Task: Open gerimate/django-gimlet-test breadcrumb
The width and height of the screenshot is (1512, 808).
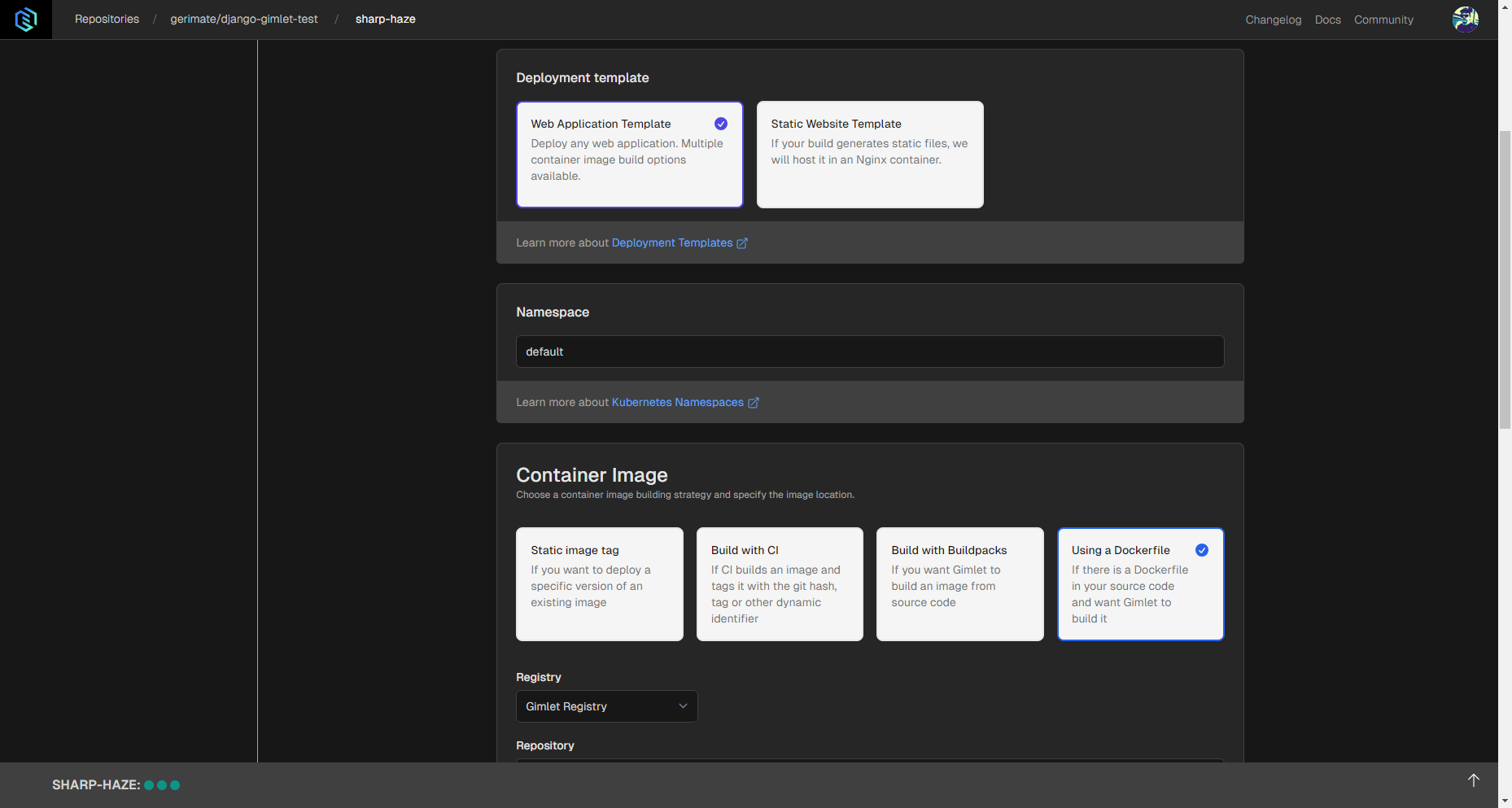Action: 244,19
